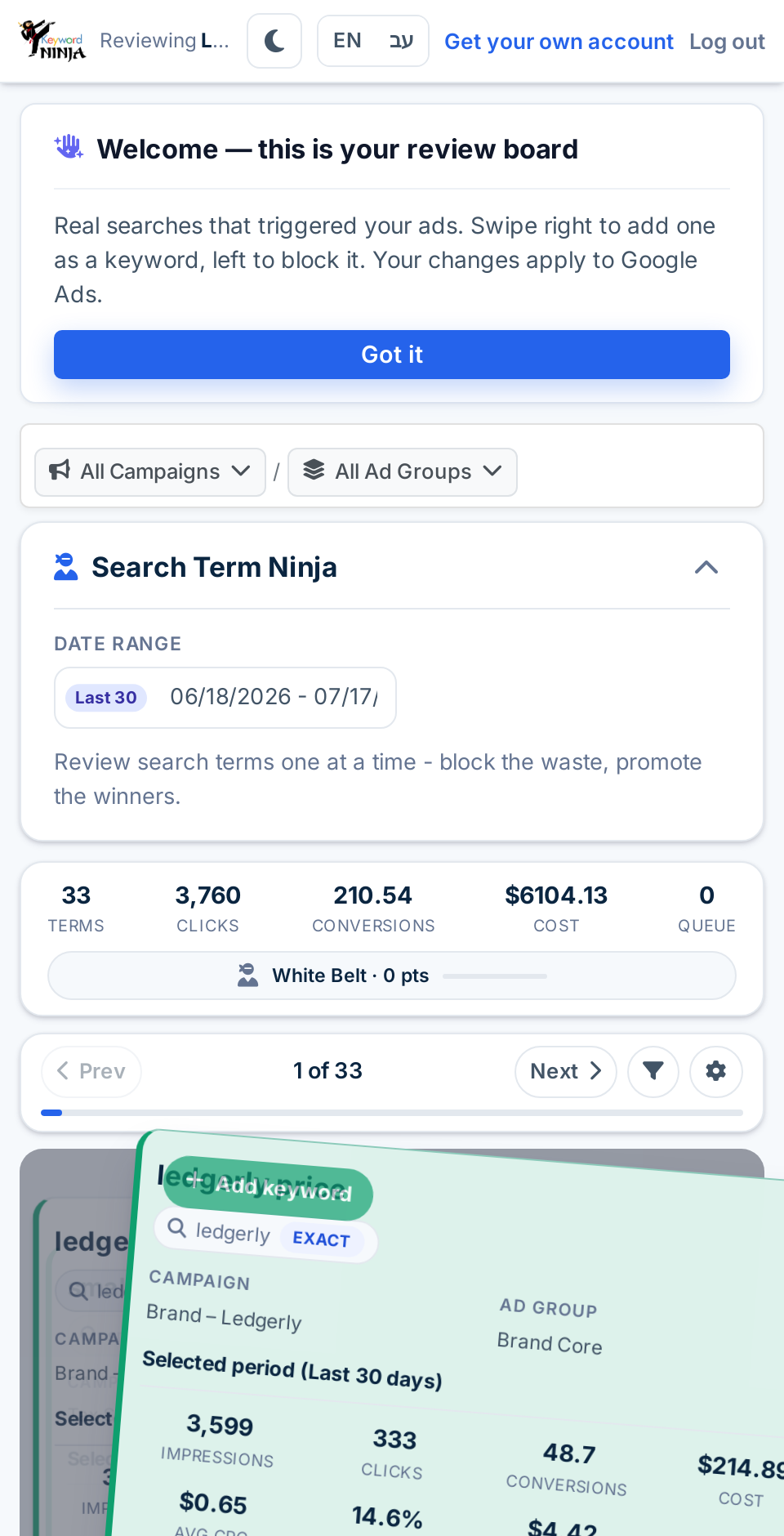Select the Last 30 date preset
The width and height of the screenshot is (784, 1536).
[106, 698]
